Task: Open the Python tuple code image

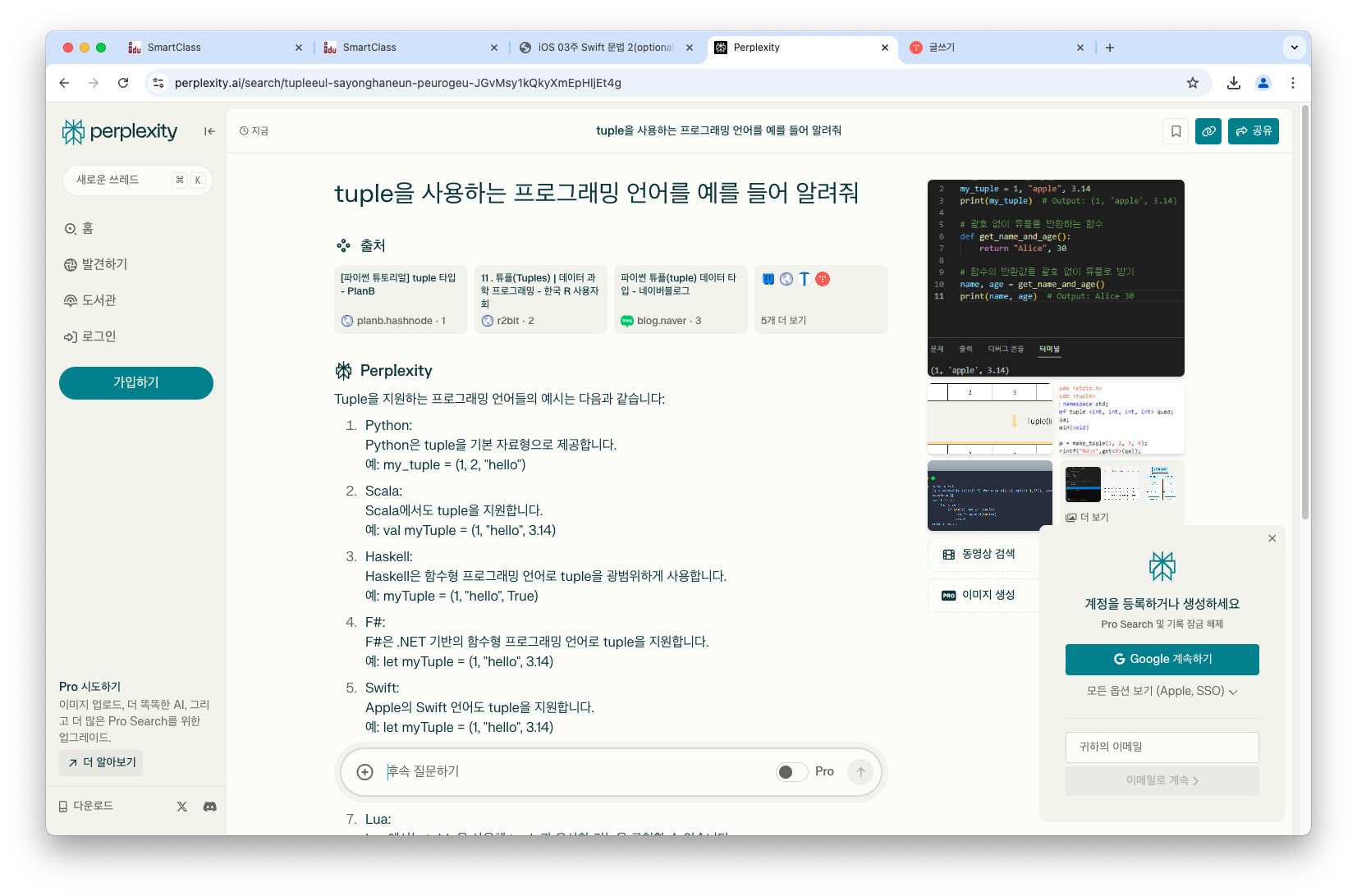Action: (1056, 278)
